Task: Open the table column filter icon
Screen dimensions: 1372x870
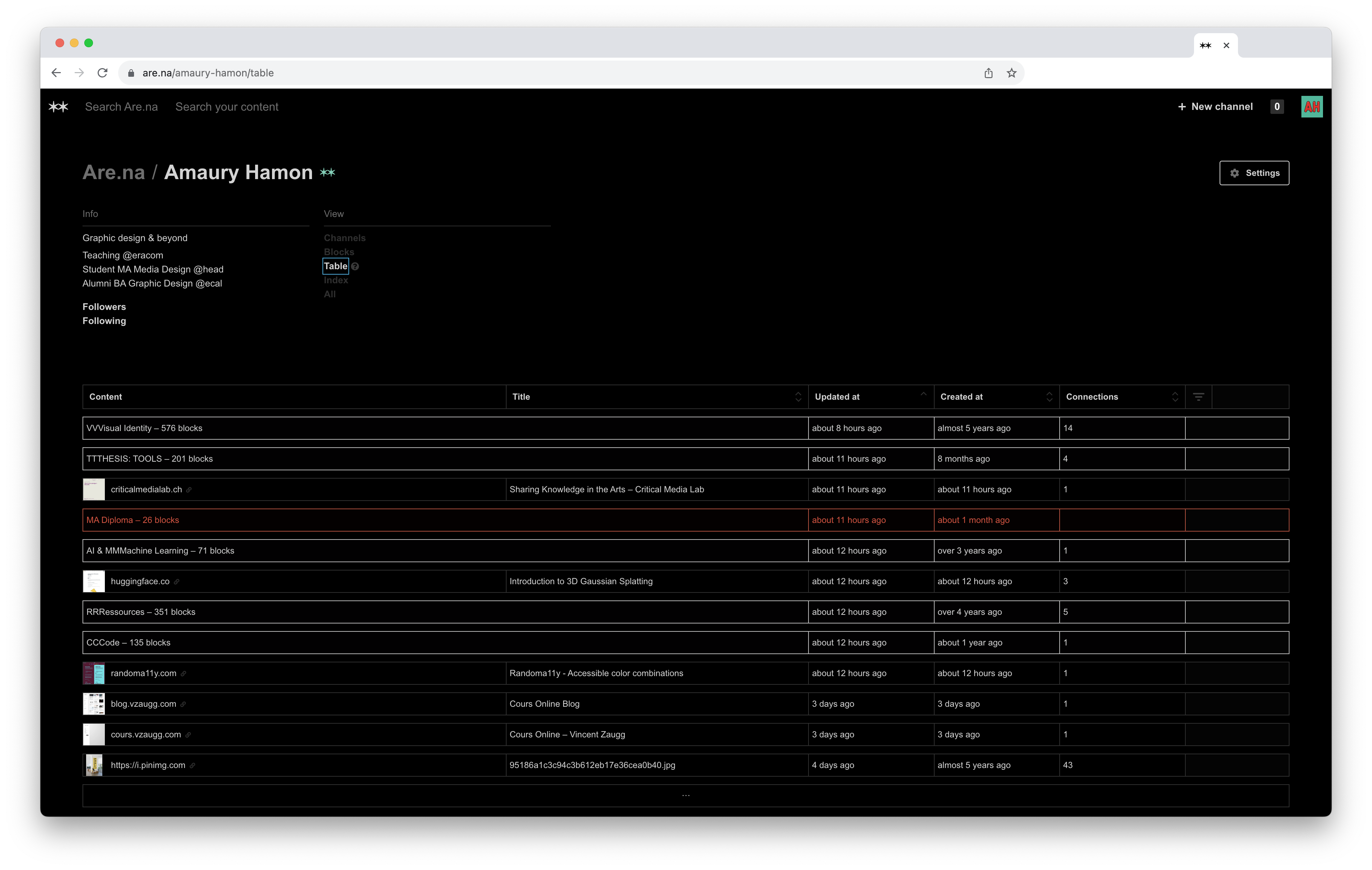Action: [x=1198, y=397]
